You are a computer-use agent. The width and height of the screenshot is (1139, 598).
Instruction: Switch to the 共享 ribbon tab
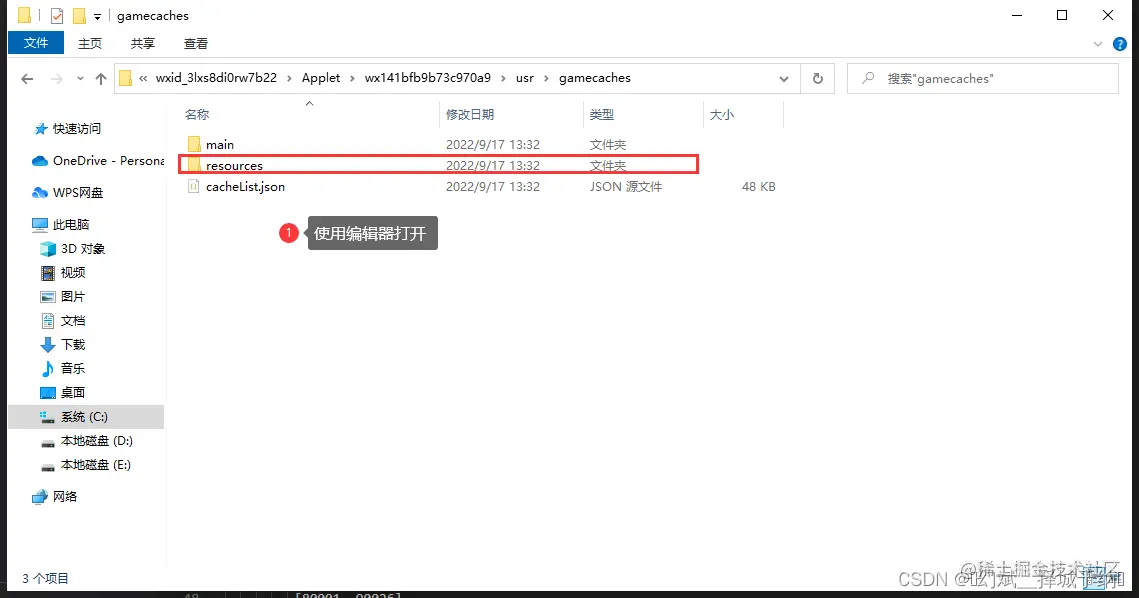[142, 44]
